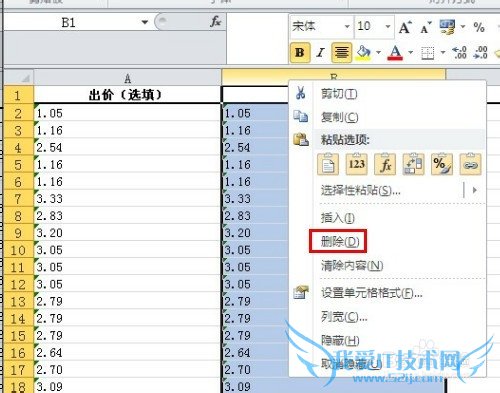Viewport: 500px width, 393px height.
Task: Click column A header
Action: point(127,78)
